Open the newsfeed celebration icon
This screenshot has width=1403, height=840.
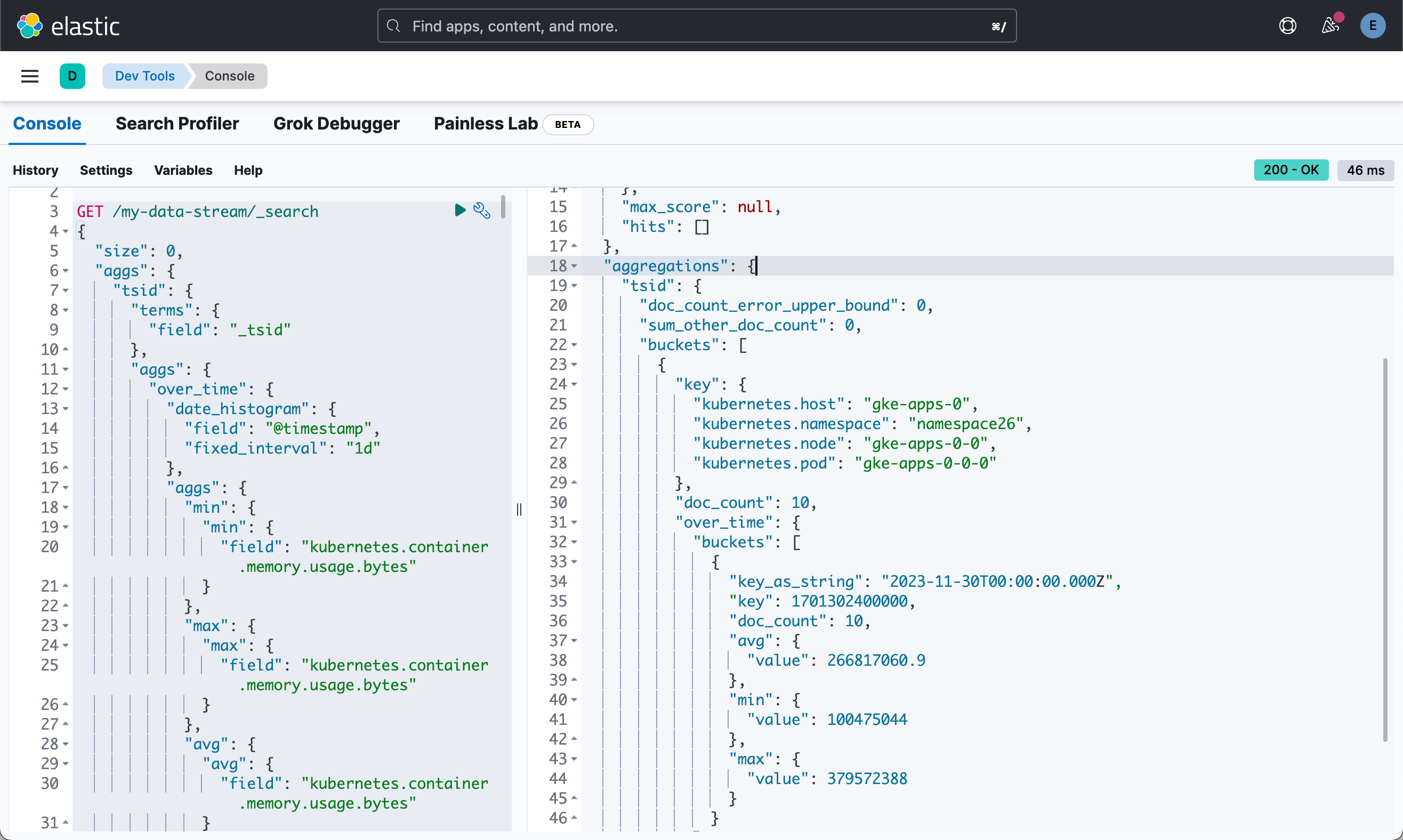pyautogui.click(x=1329, y=26)
